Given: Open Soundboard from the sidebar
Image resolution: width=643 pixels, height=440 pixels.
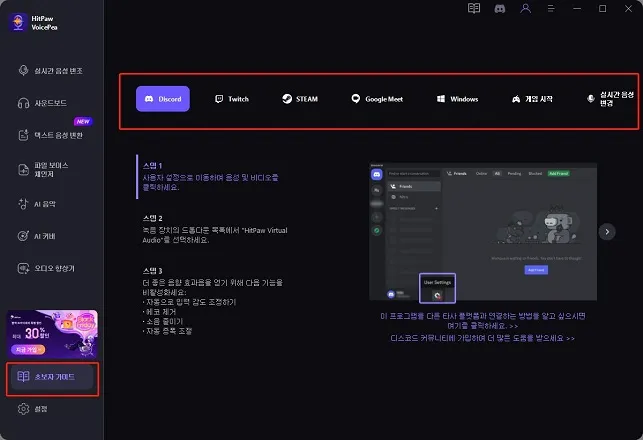Looking at the screenshot, I should [x=42, y=103].
